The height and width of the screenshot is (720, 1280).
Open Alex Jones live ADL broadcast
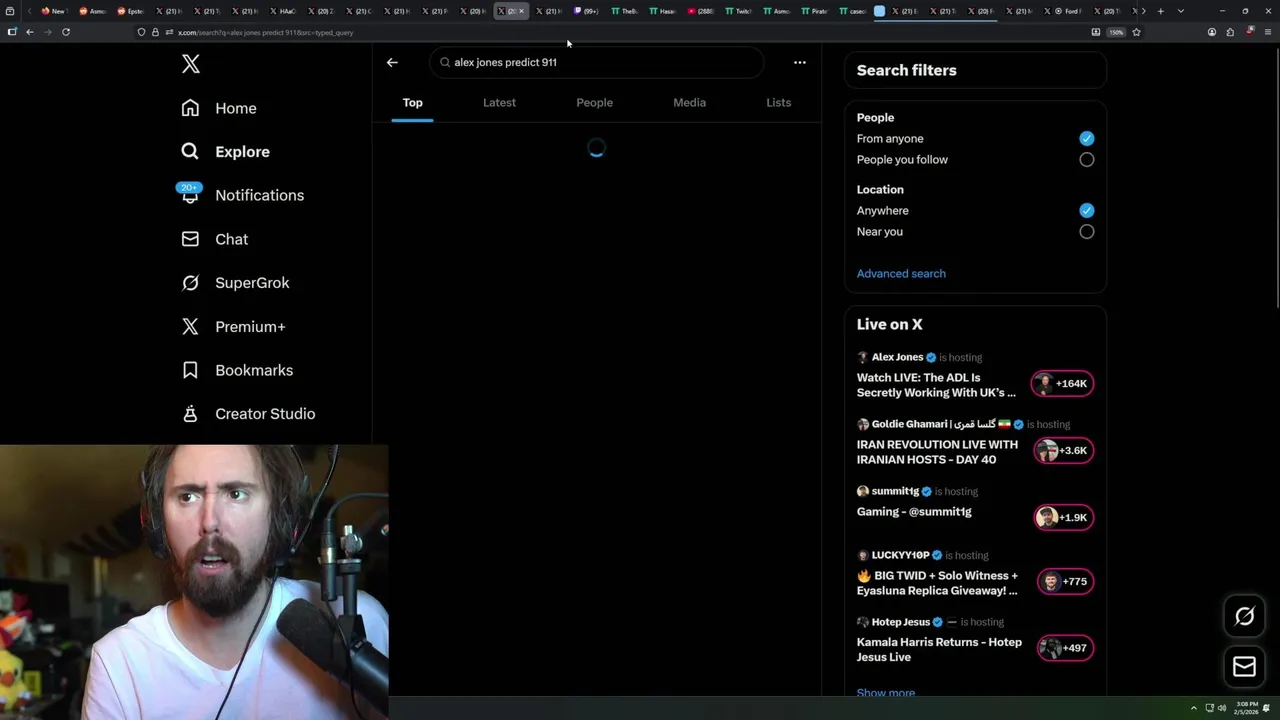tap(936, 385)
